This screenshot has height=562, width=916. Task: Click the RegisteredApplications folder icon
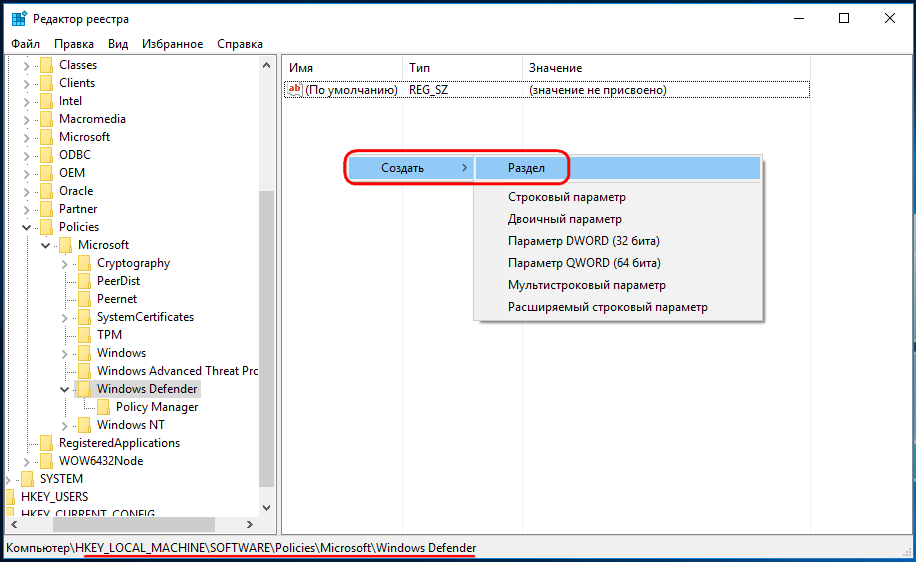[x=47, y=443]
